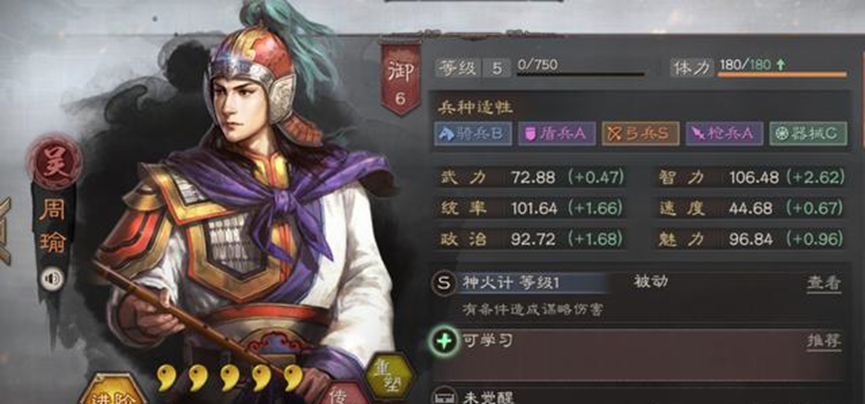
Task: Open the 枪兵A troop type tab
Action: [724, 134]
